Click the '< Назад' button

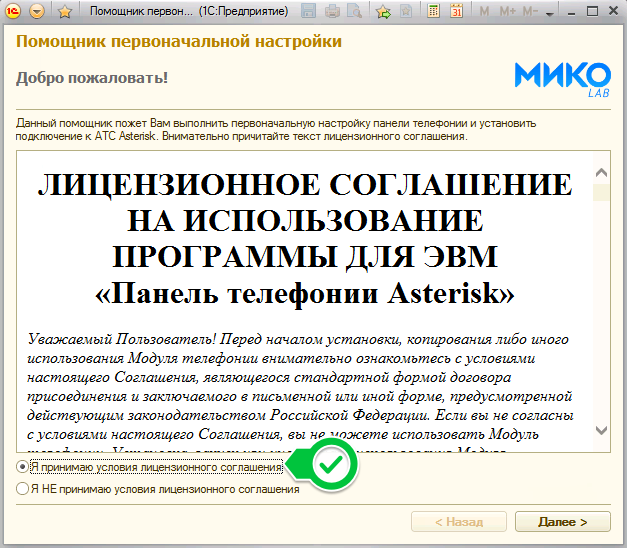coord(459,522)
